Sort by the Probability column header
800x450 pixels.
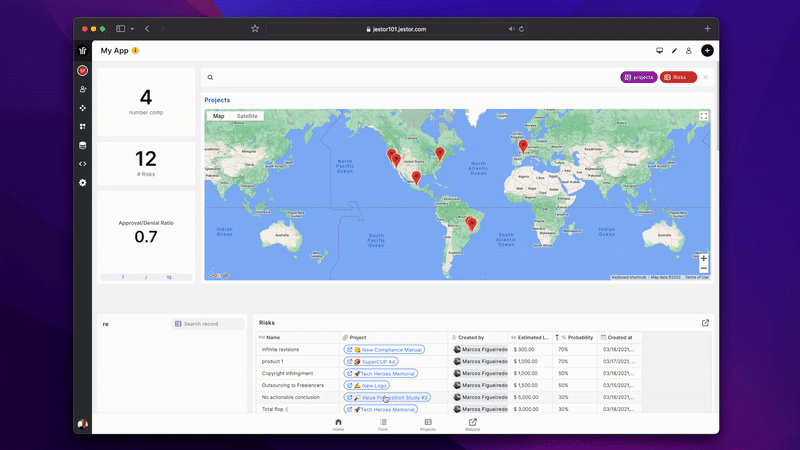(x=575, y=337)
